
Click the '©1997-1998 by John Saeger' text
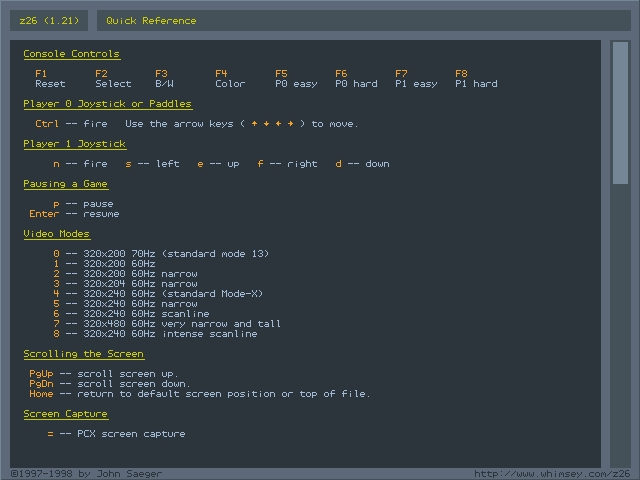[86, 474]
